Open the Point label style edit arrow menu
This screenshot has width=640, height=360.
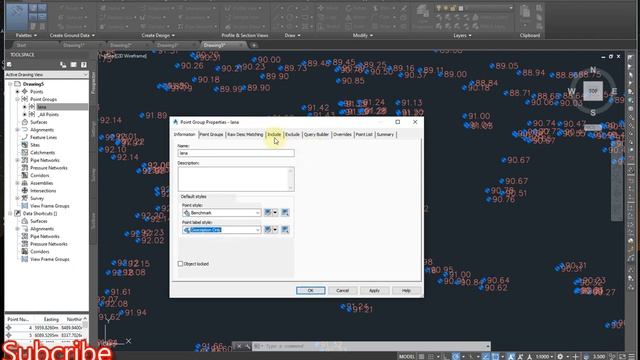coord(275,230)
